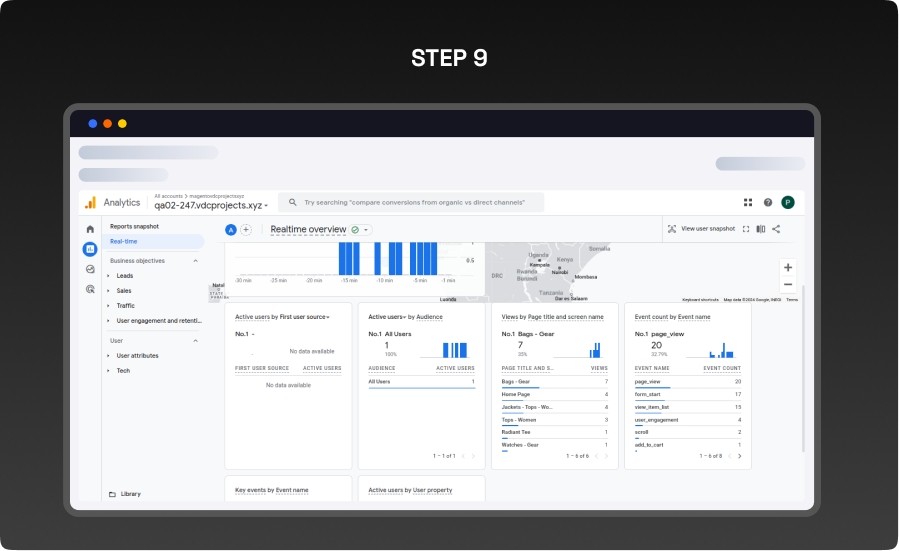Collapse the Business objectives section
This screenshot has height=551, width=899.
coord(195,261)
